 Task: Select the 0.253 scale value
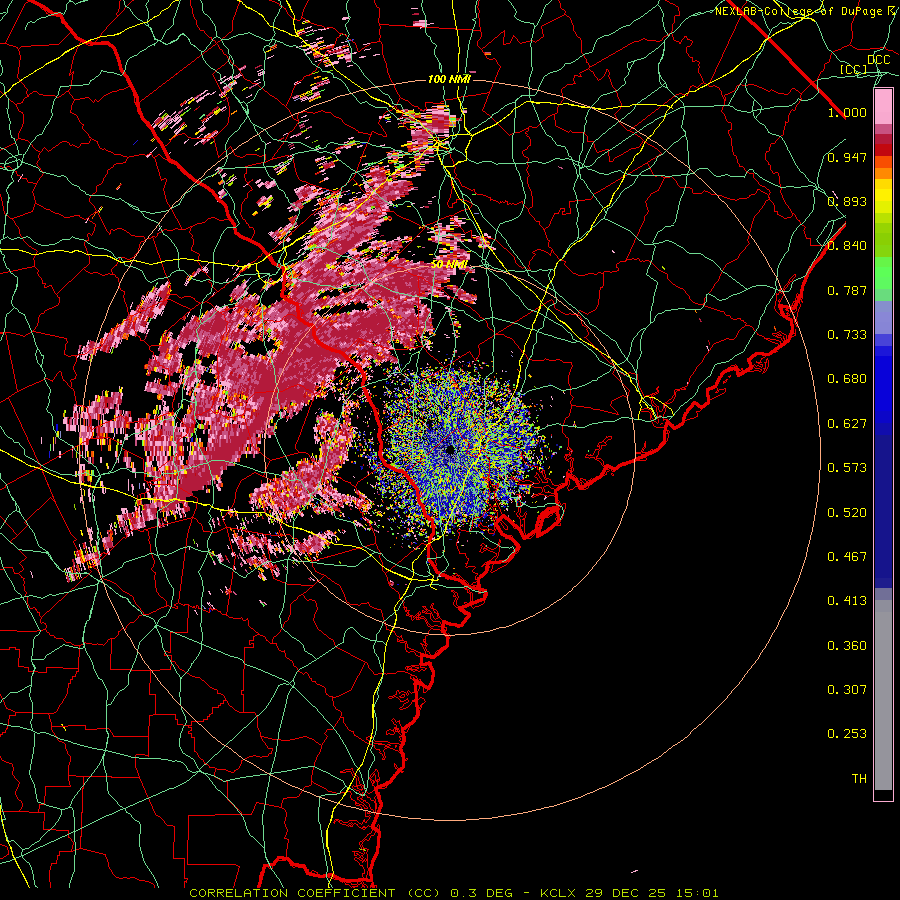847,734
